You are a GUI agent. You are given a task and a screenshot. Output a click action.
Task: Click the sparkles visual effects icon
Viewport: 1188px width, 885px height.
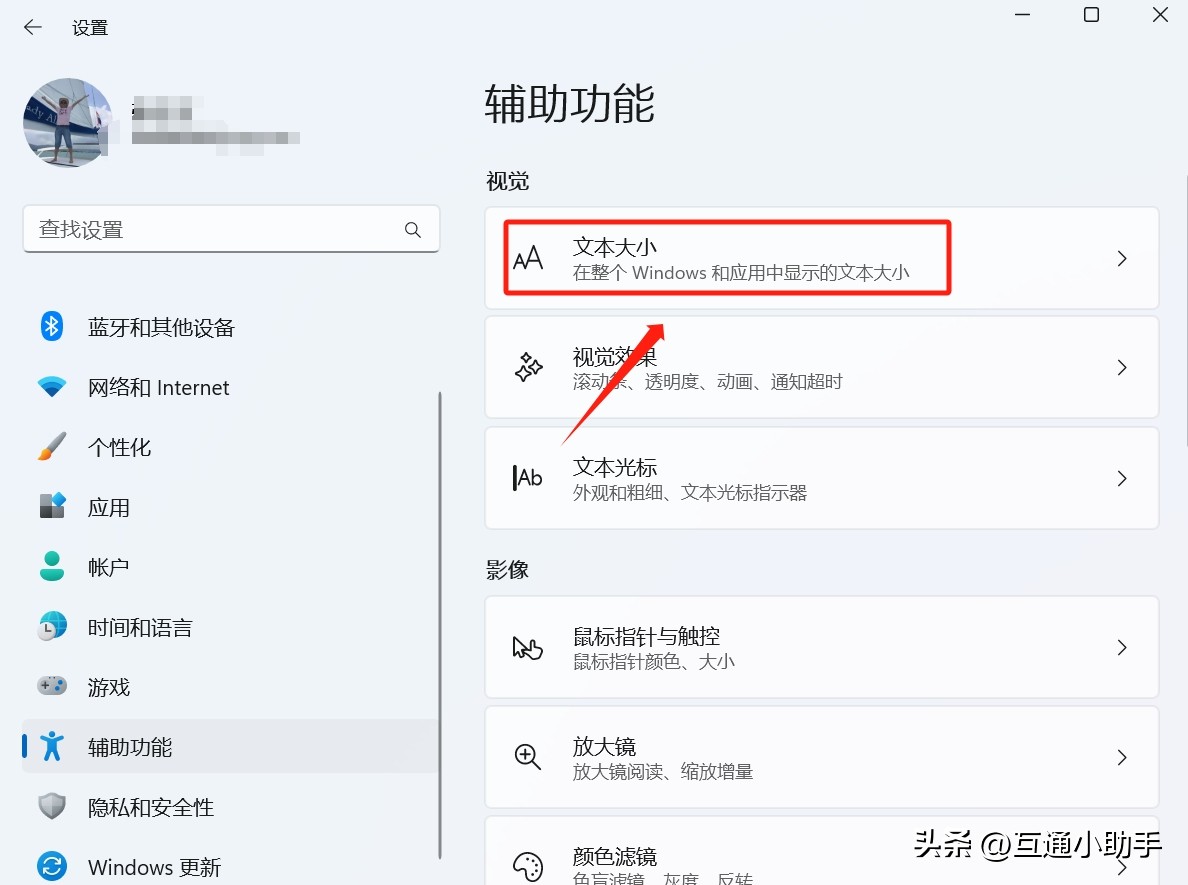click(528, 367)
